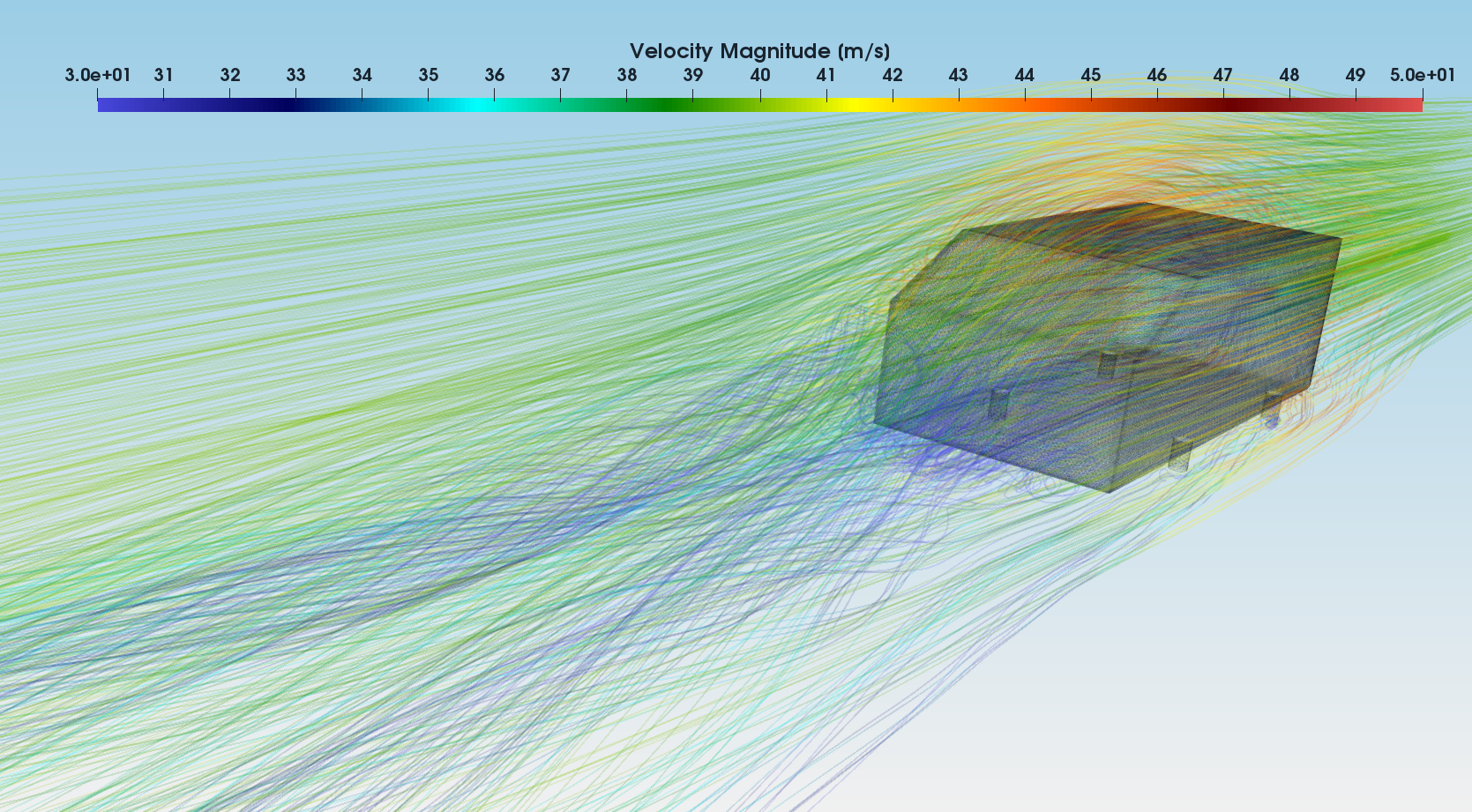1472x812 pixels.
Task: Pick the dark green color bar section
Action: 670,105
